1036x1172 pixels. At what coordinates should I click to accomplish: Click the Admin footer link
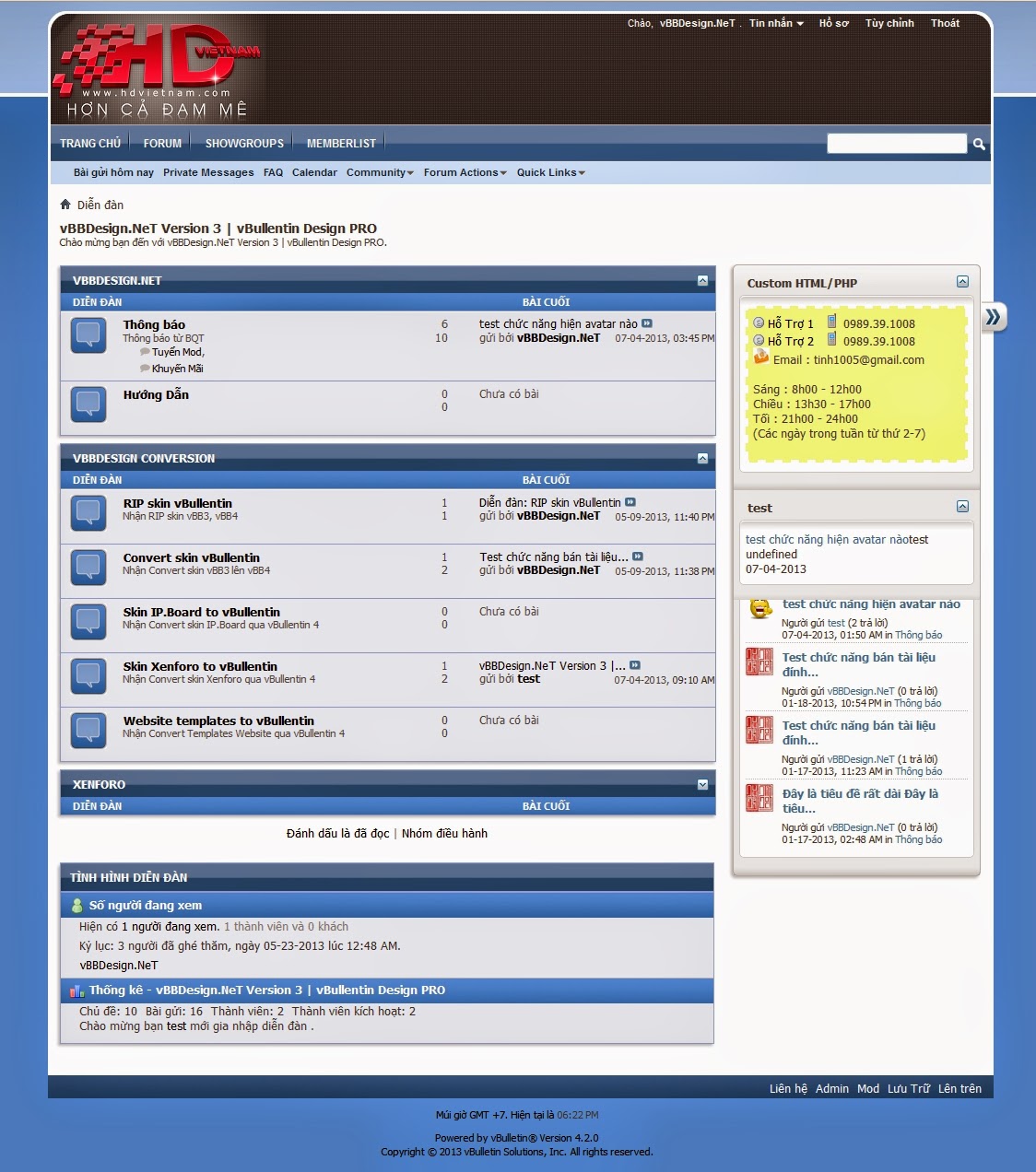click(x=831, y=1088)
